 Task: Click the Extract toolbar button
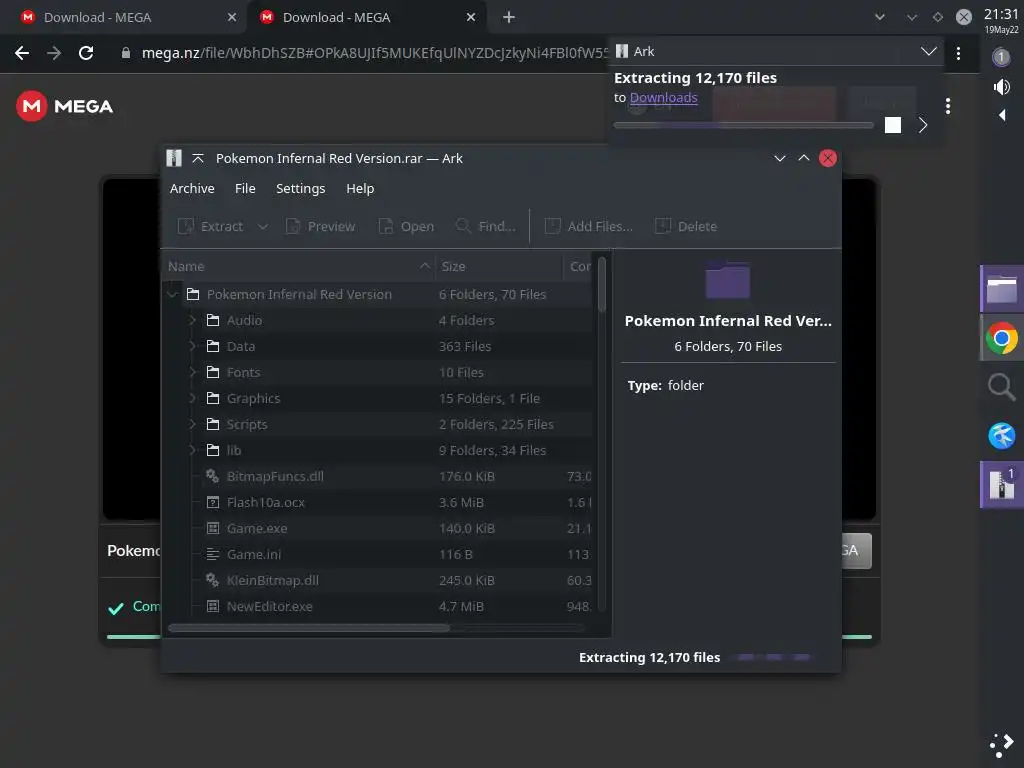(210, 226)
